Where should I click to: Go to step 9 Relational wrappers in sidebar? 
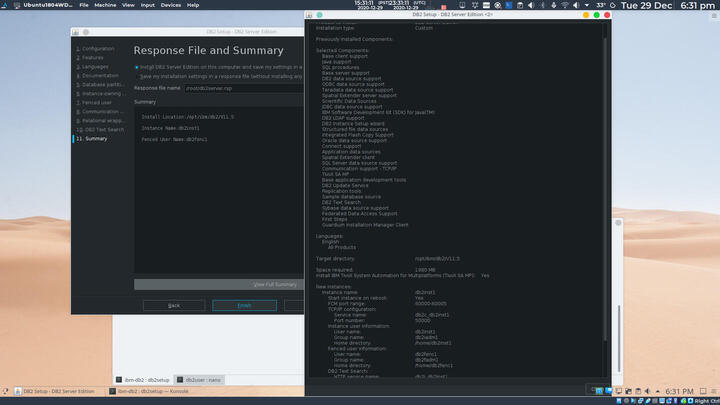pos(100,120)
